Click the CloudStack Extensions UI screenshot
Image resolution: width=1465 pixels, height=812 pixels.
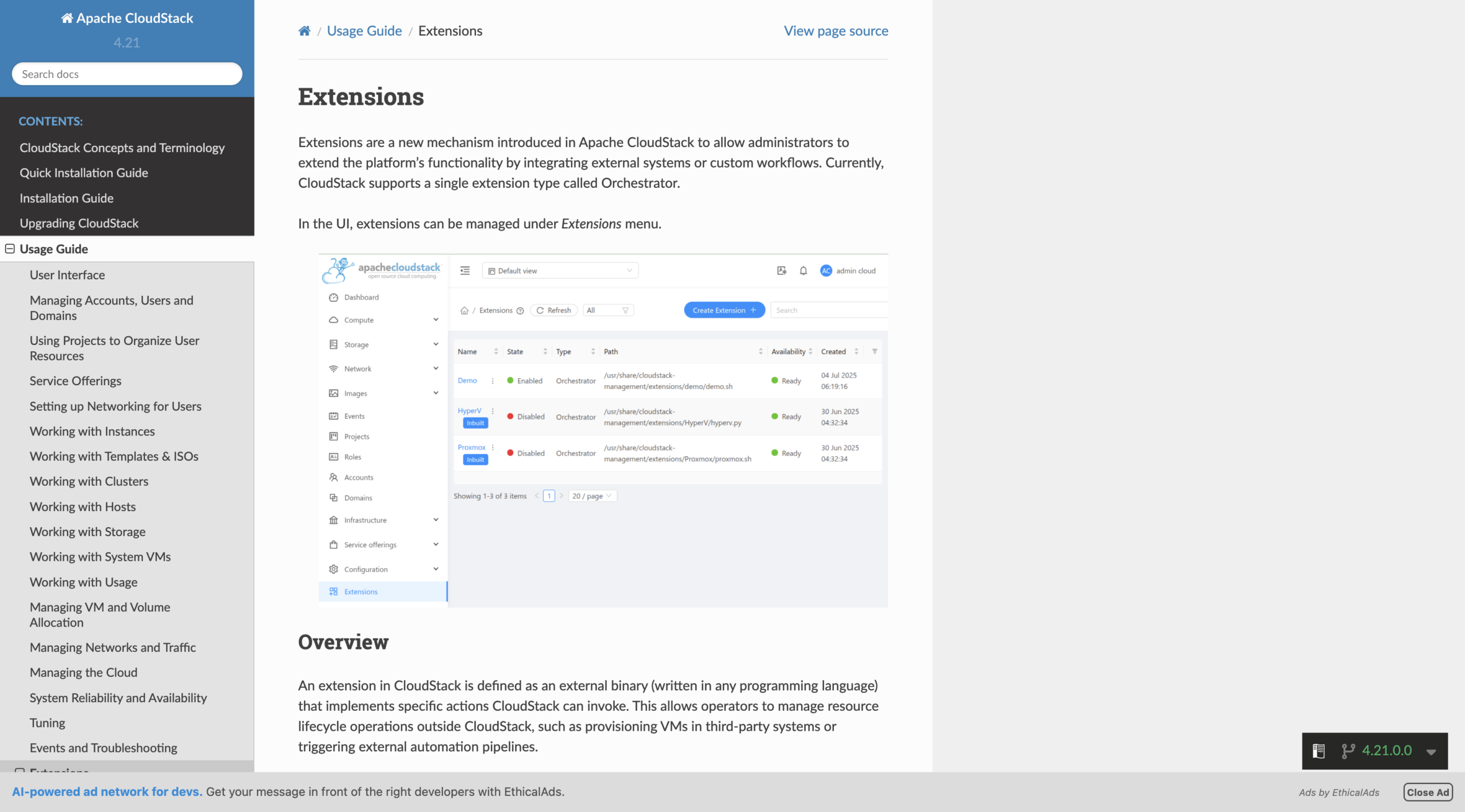[x=603, y=431]
